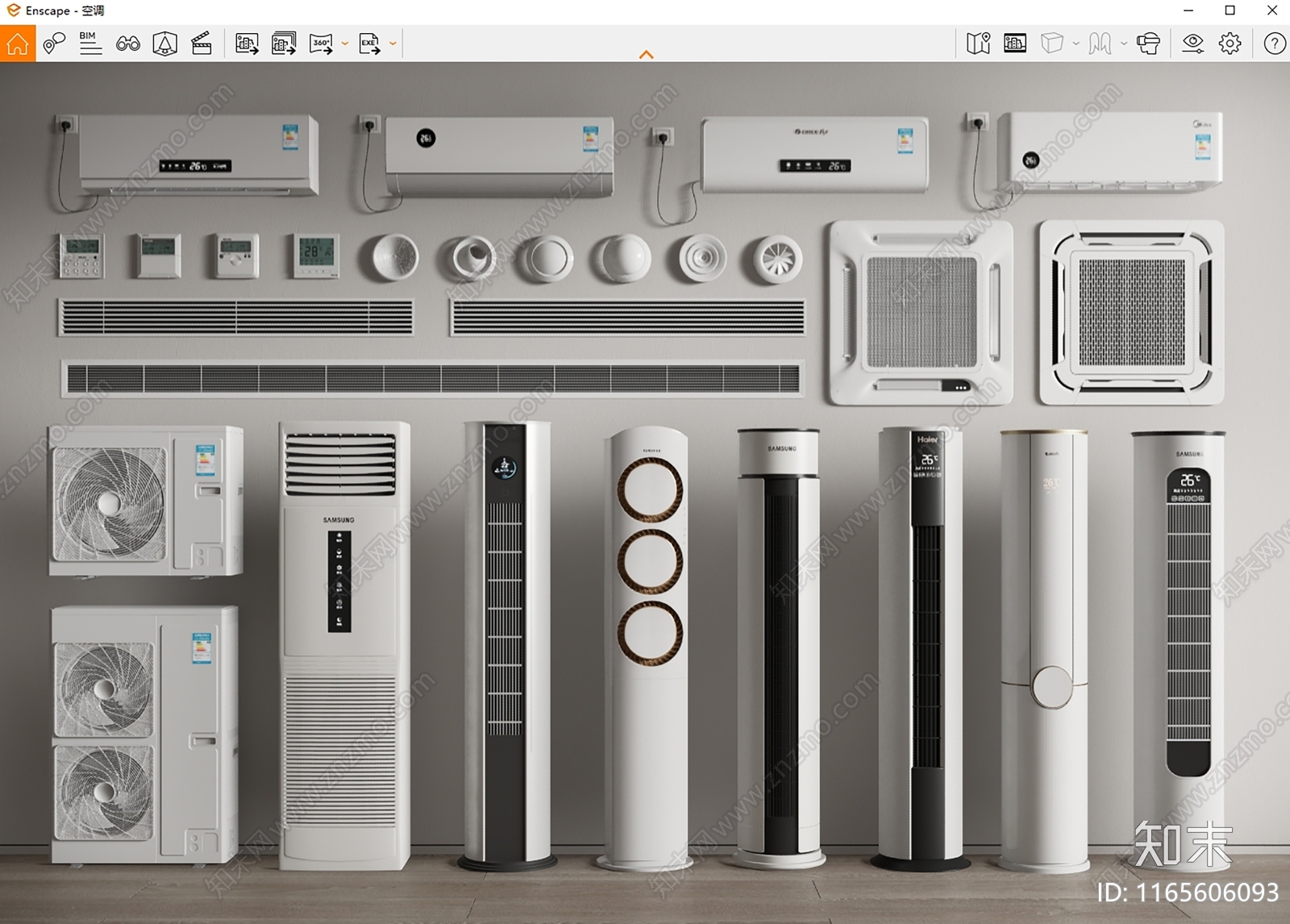This screenshot has height=924, width=1290.
Task: Expand the rendering style dropdown arrow
Action: click(x=1076, y=44)
